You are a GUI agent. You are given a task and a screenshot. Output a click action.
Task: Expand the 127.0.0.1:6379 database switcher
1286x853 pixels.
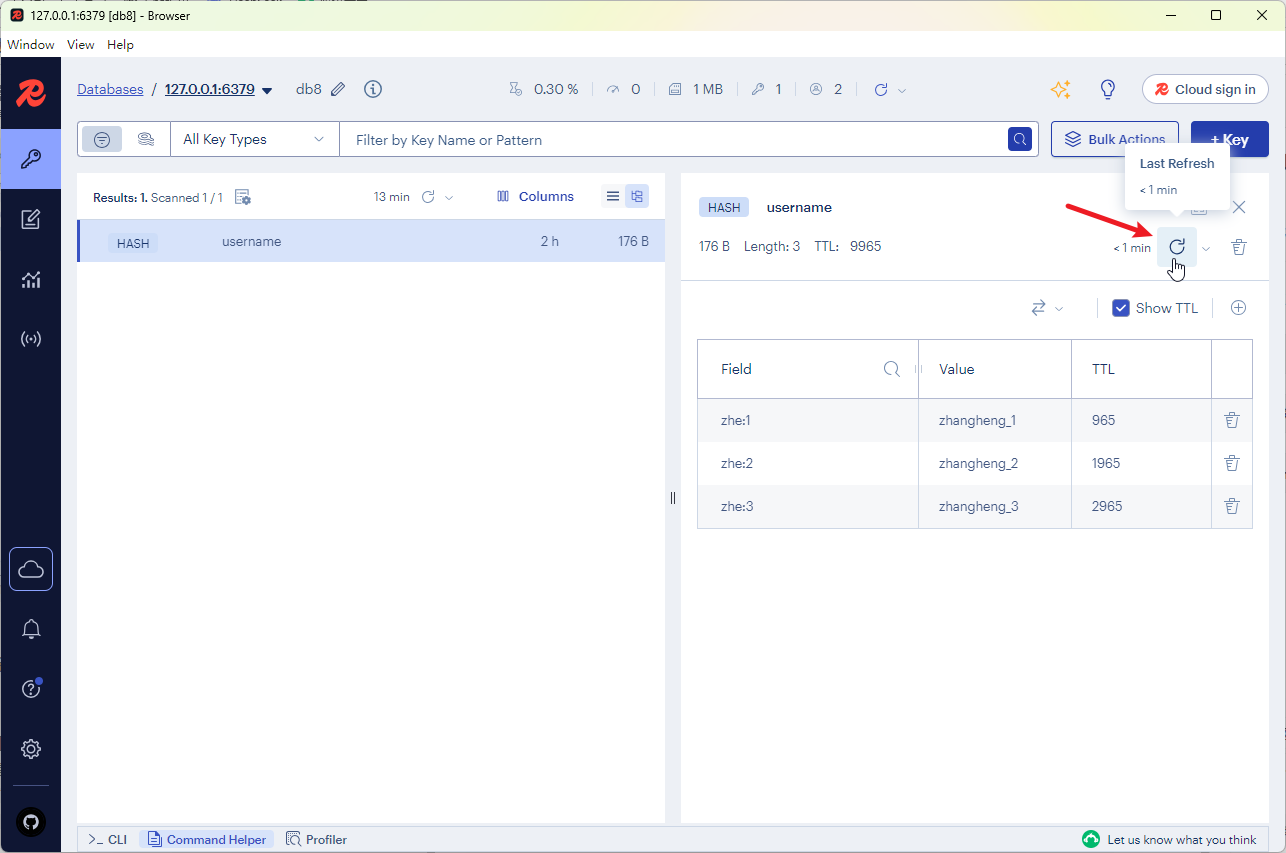(x=267, y=90)
